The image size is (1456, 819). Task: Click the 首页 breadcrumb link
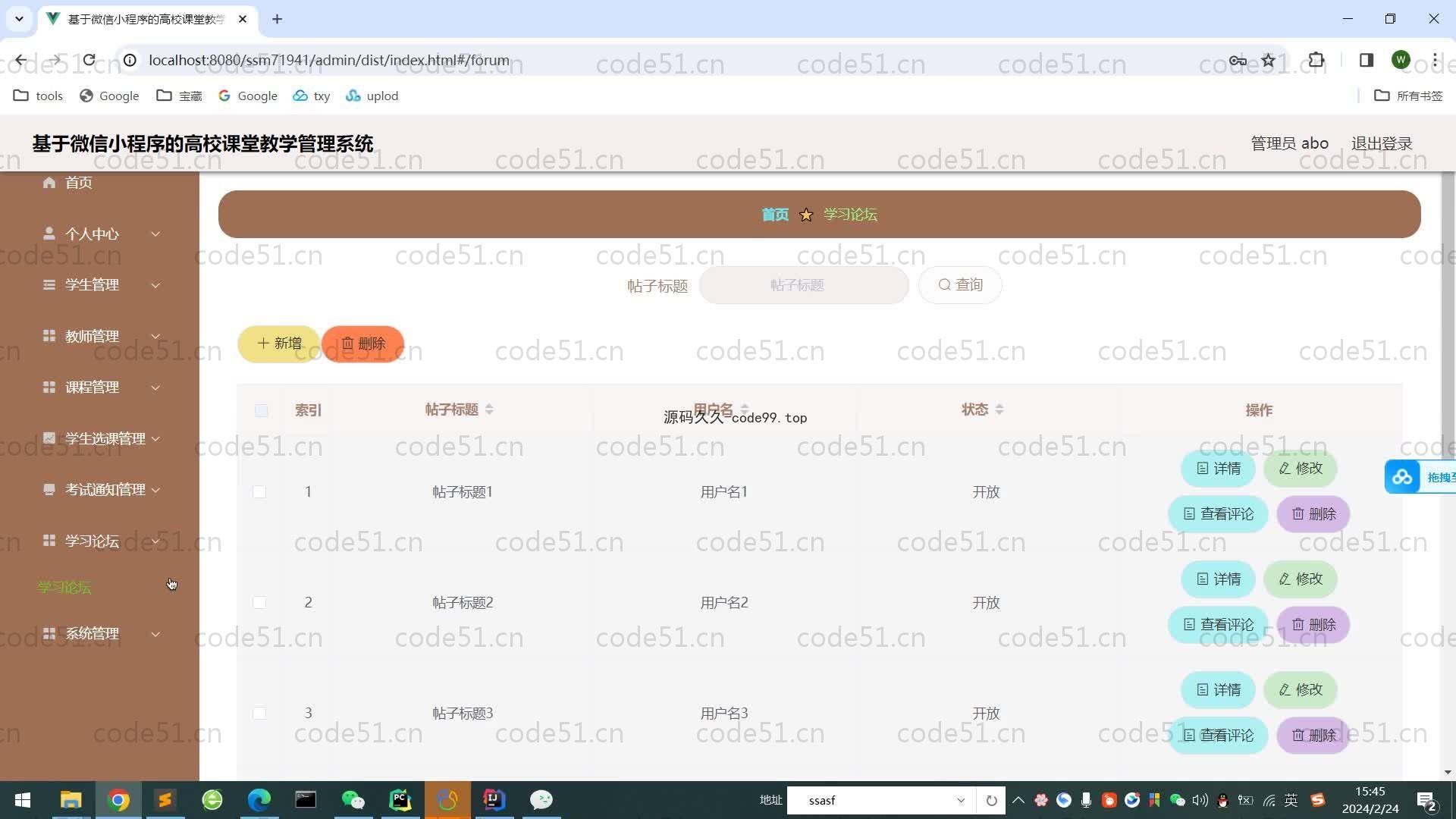tap(775, 215)
